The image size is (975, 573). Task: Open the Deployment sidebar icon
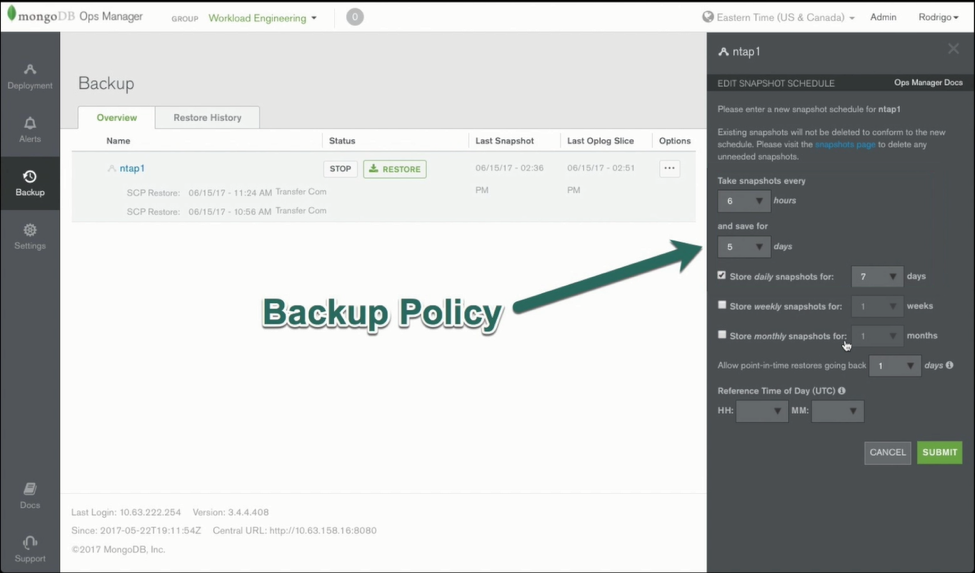pos(30,70)
